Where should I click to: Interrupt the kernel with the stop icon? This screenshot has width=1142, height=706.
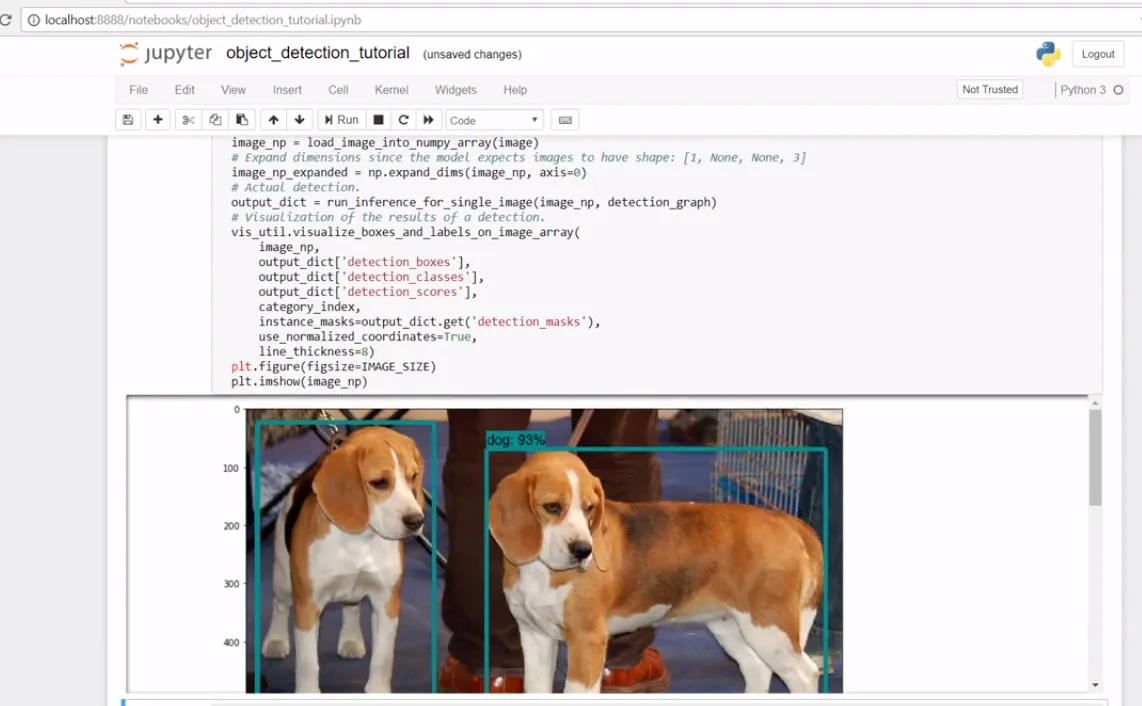click(x=378, y=119)
